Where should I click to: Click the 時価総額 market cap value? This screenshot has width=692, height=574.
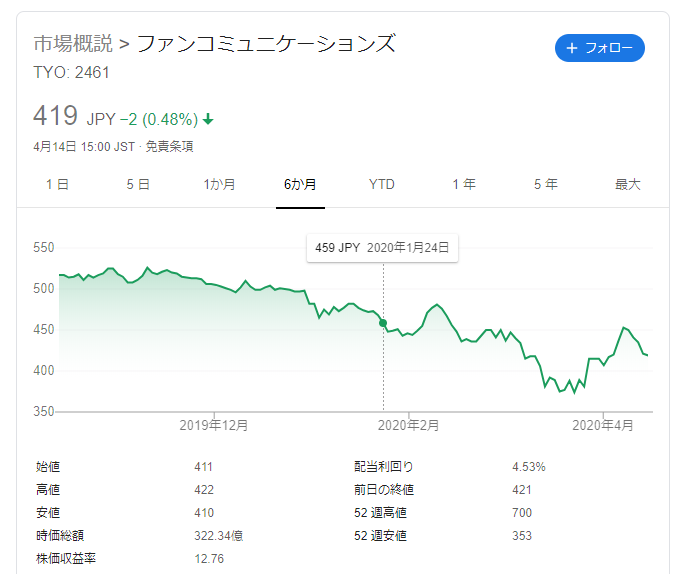pos(216,536)
